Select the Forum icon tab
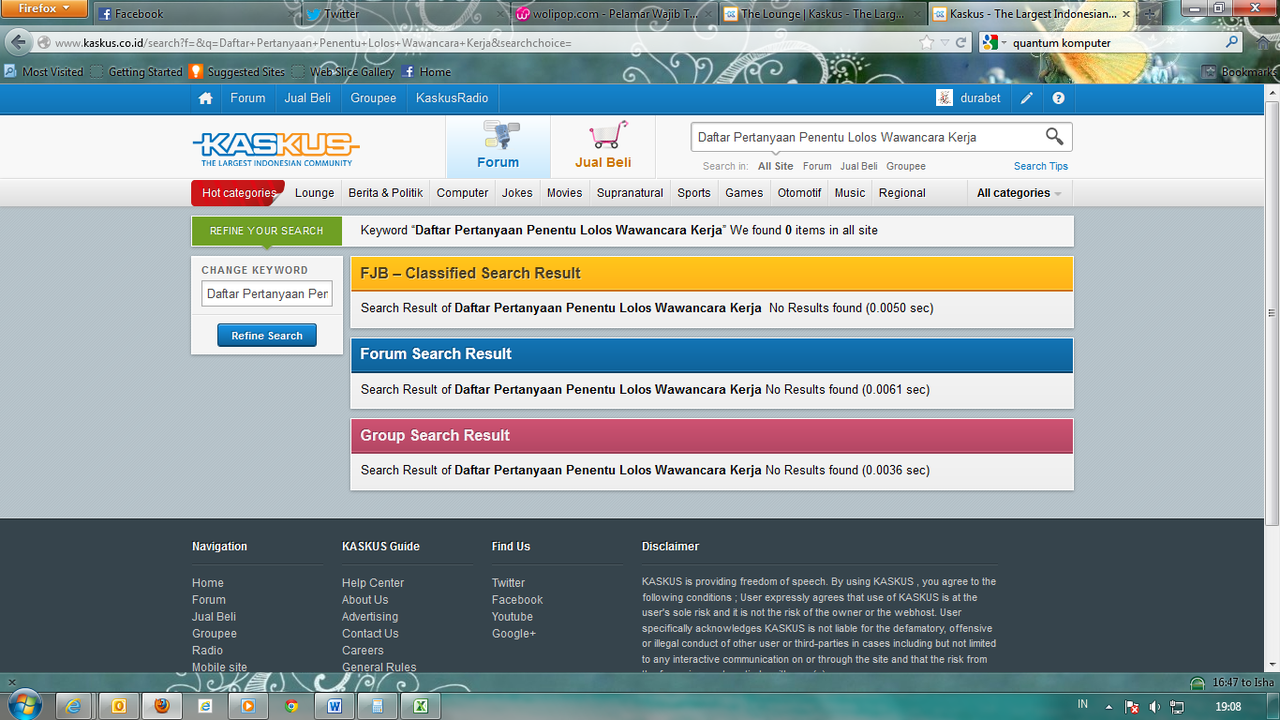The image size is (1280, 720). tap(498, 146)
